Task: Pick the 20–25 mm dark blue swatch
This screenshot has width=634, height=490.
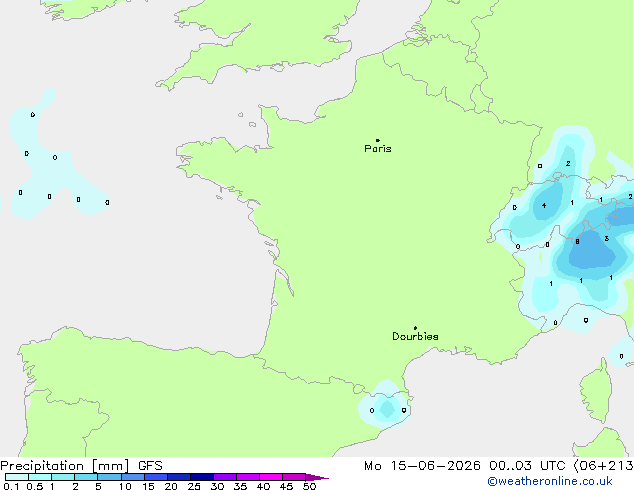Action: coord(179,477)
